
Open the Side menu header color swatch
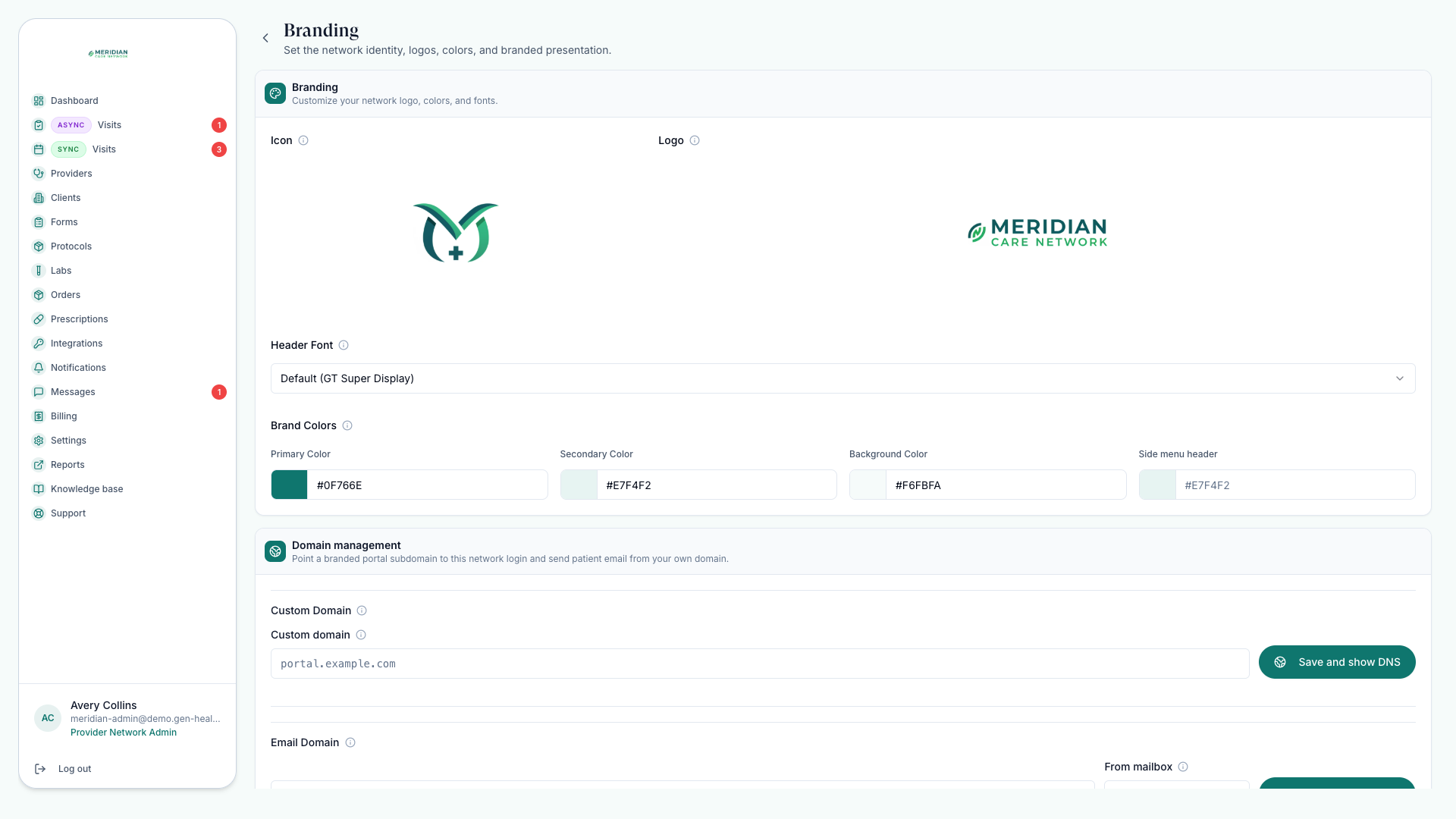1157,485
